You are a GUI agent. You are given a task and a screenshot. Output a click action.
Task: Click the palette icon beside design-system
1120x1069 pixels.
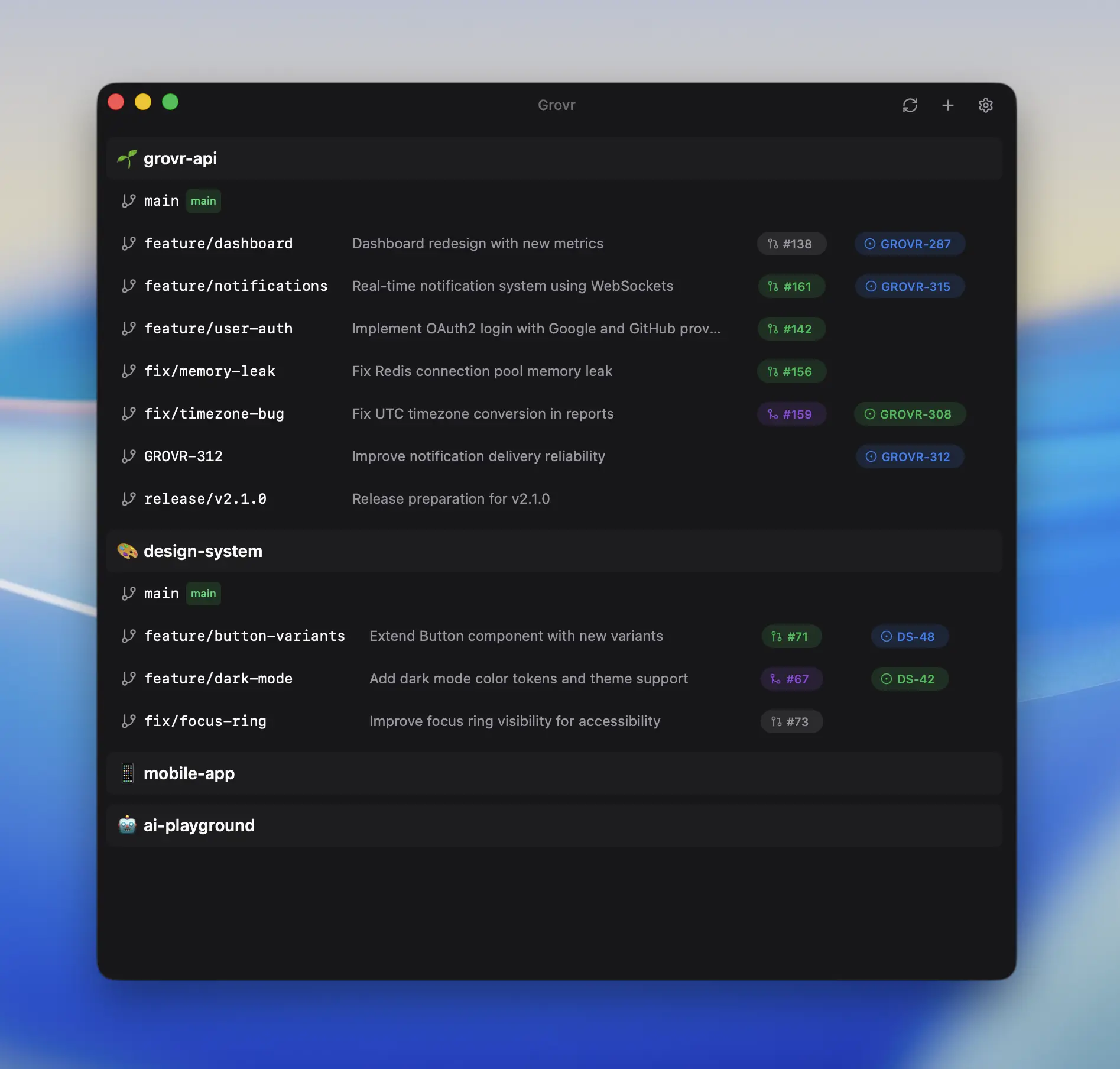(x=127, y=551)
